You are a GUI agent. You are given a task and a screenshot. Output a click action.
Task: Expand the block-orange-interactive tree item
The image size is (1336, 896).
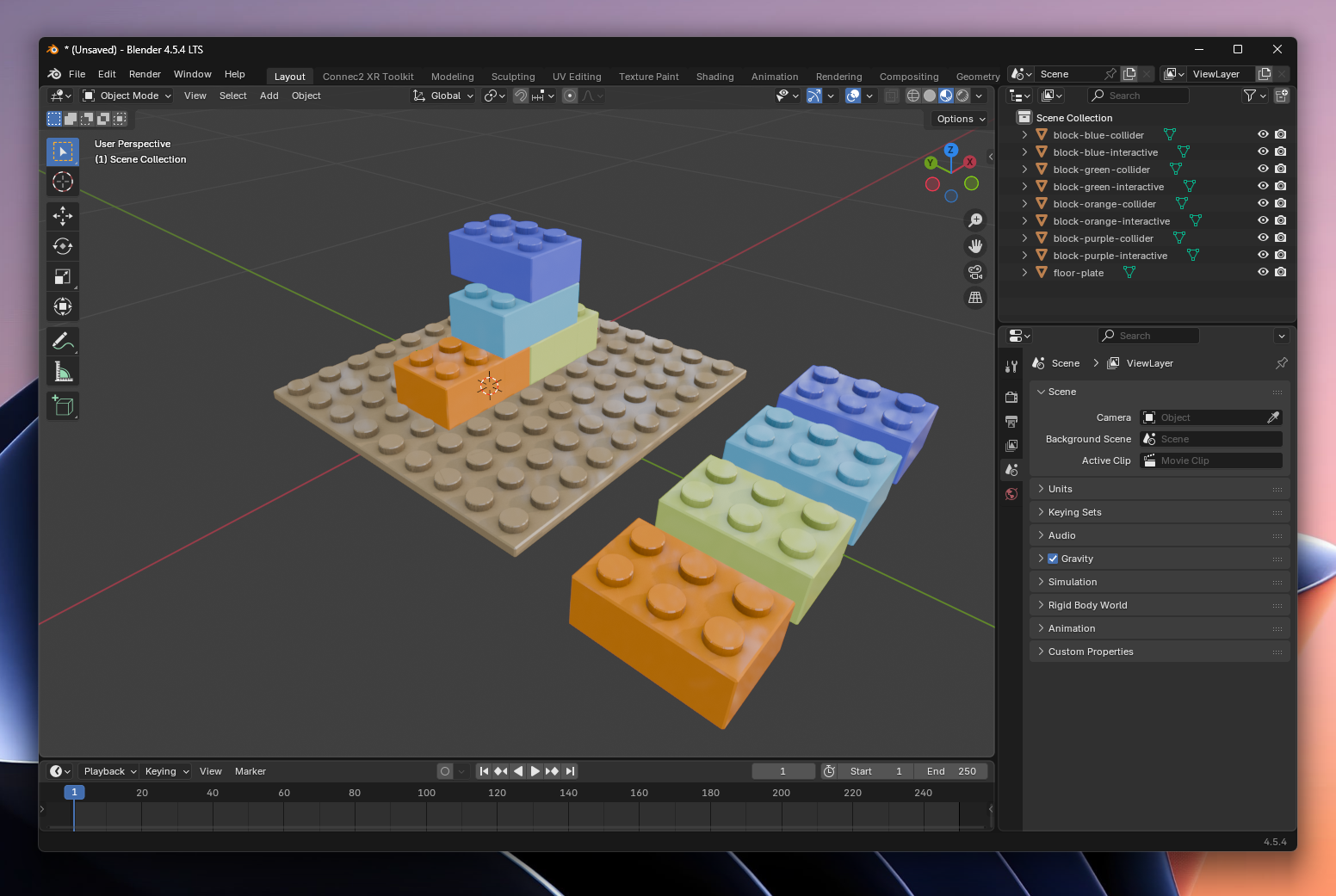tap(1024, 221)
